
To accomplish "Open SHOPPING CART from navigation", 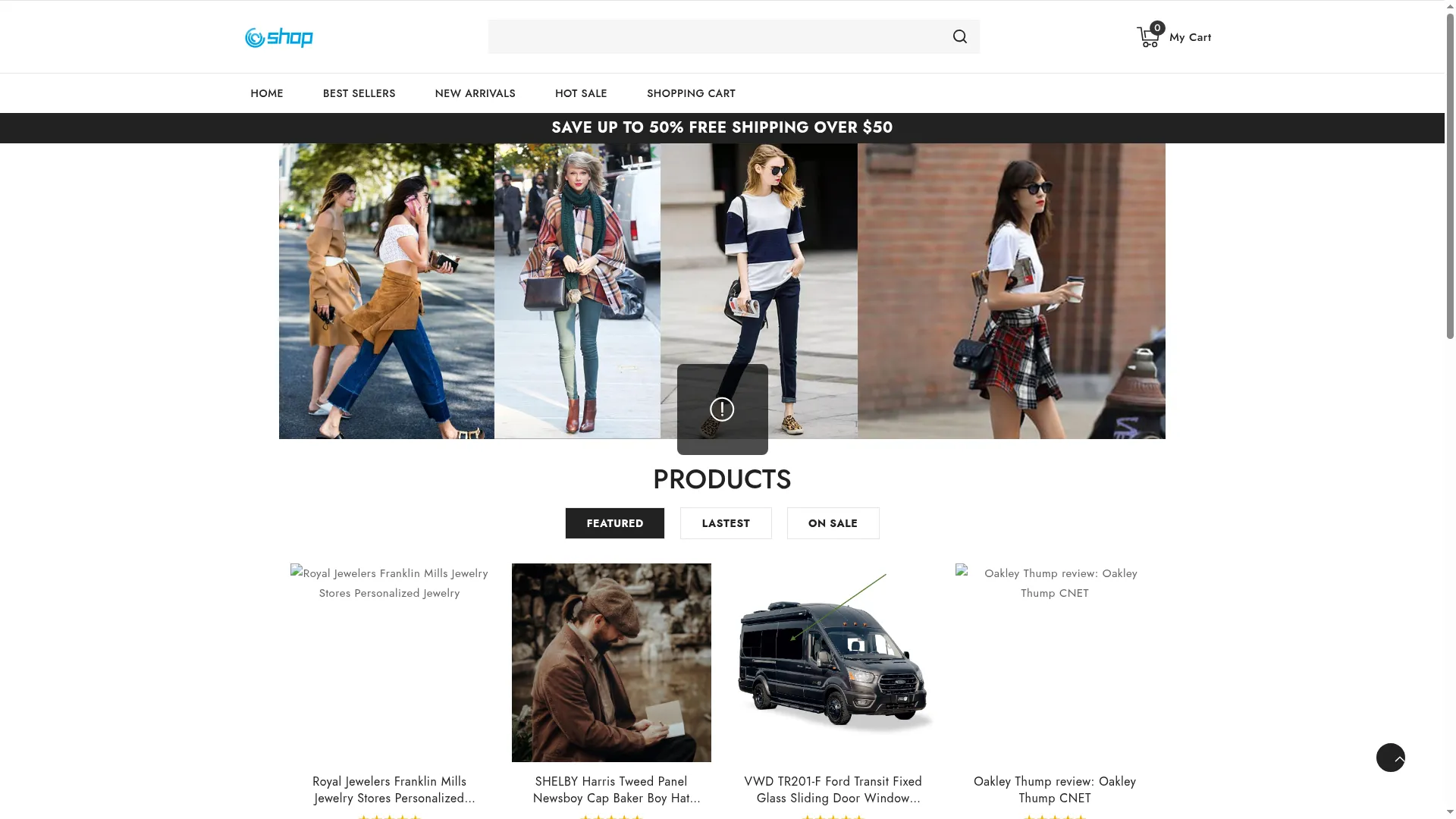I will click(x=691, y=93).
